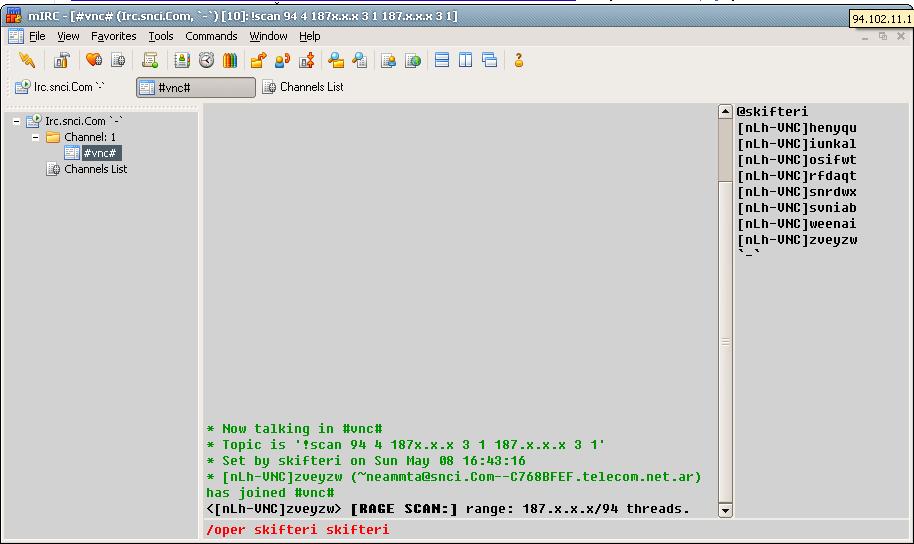914x544 pixels.
Task: Select [nLh-VNC]zveyzw in nickname list
Action: tap(797, 240)
